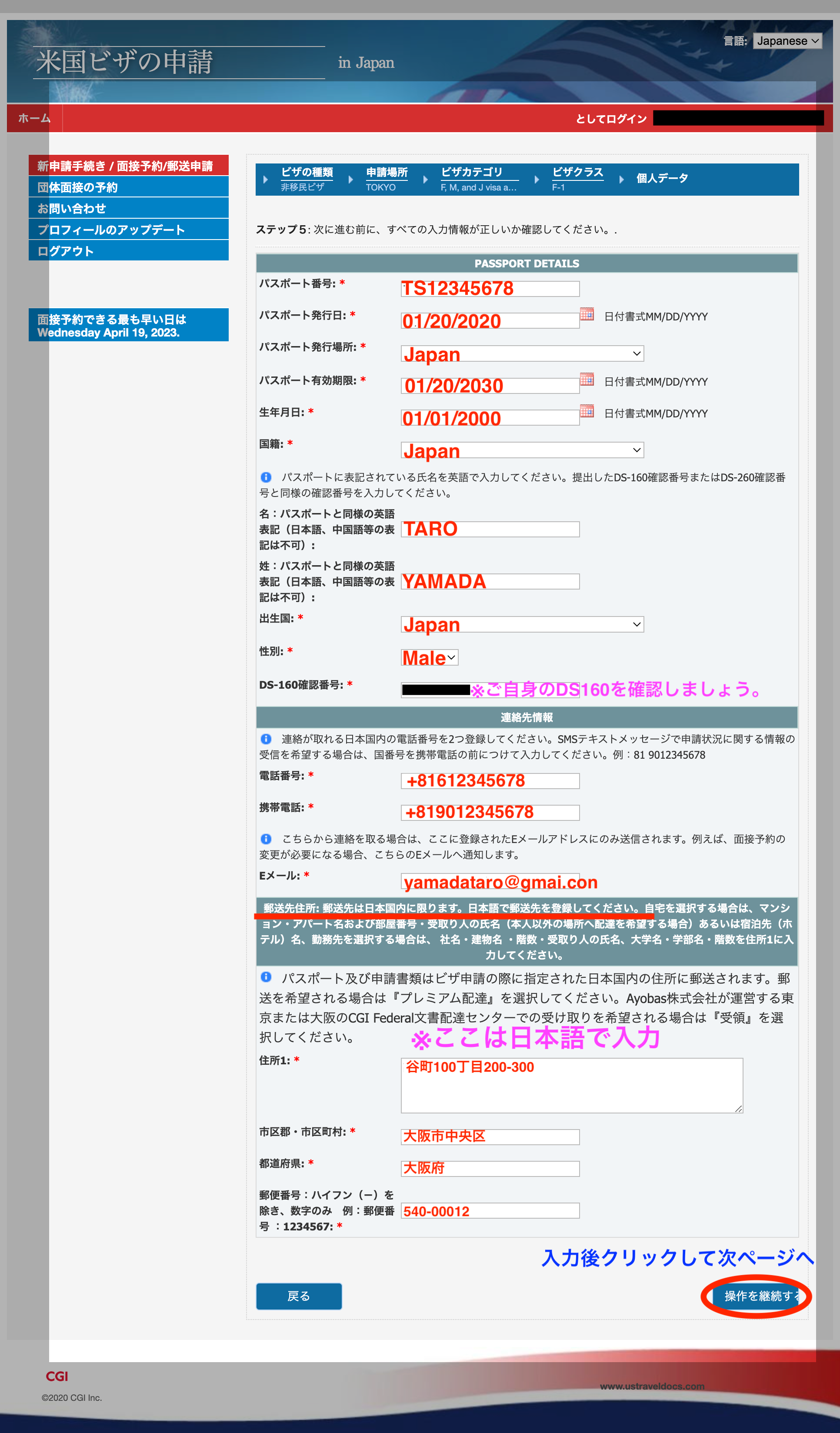Open country of birth (出生国) dropdown
The width and height of the screenshot is (840, 1433).
pyautogui.click(x=522, y=624)
